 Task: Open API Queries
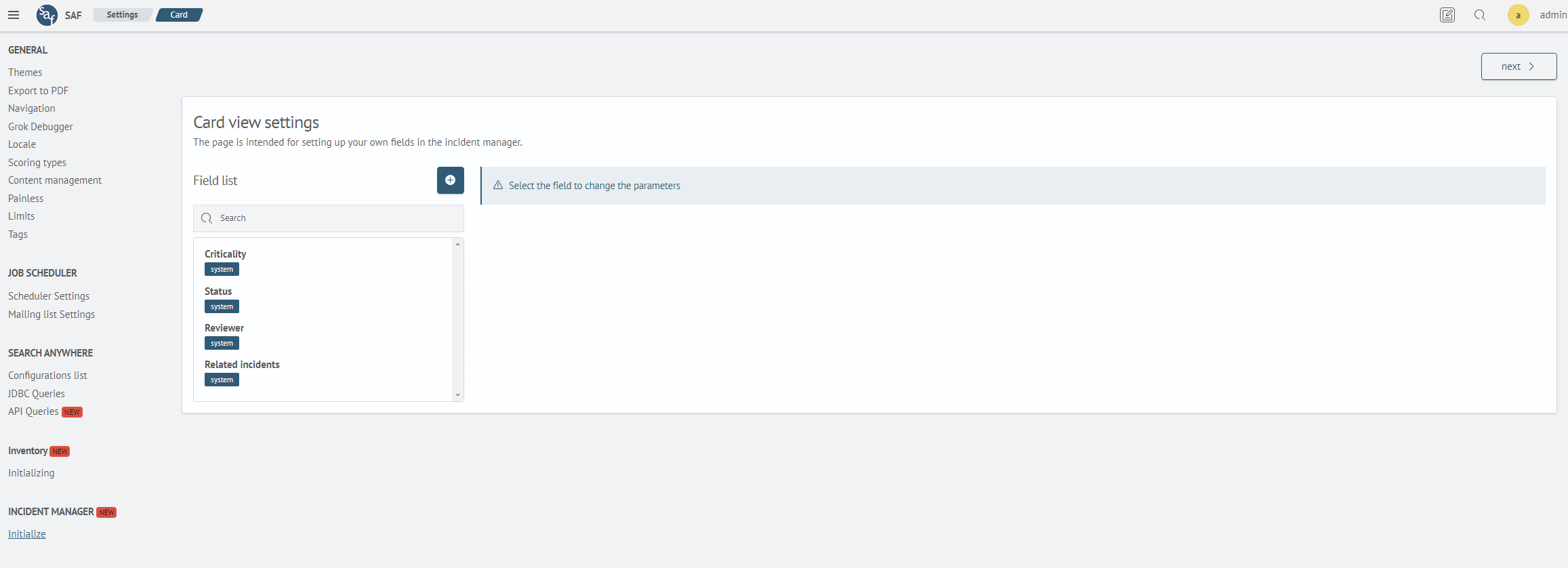(x=33, y=411)
